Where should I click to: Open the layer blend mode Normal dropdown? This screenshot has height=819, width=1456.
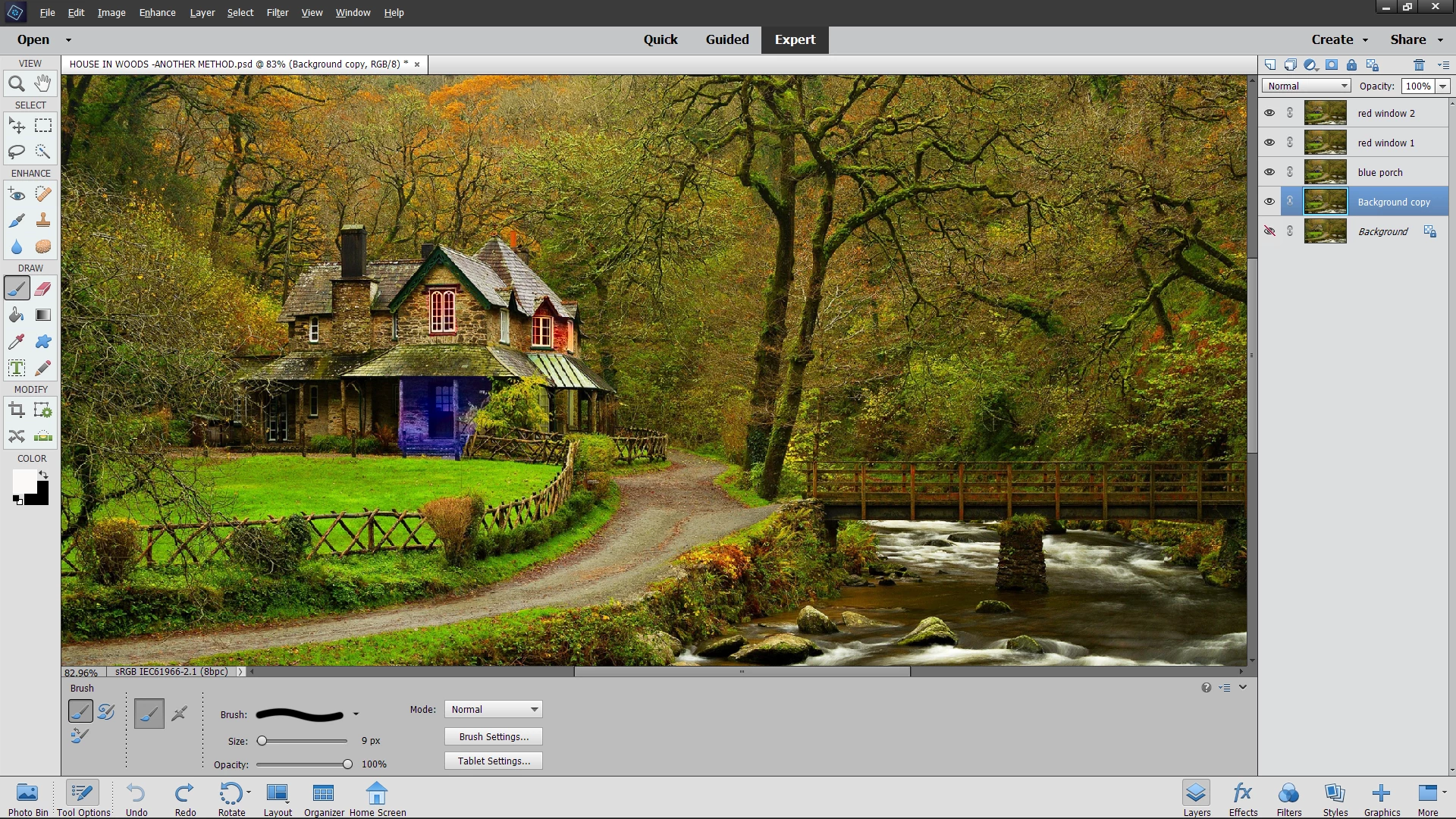[x=1306, y=86]
